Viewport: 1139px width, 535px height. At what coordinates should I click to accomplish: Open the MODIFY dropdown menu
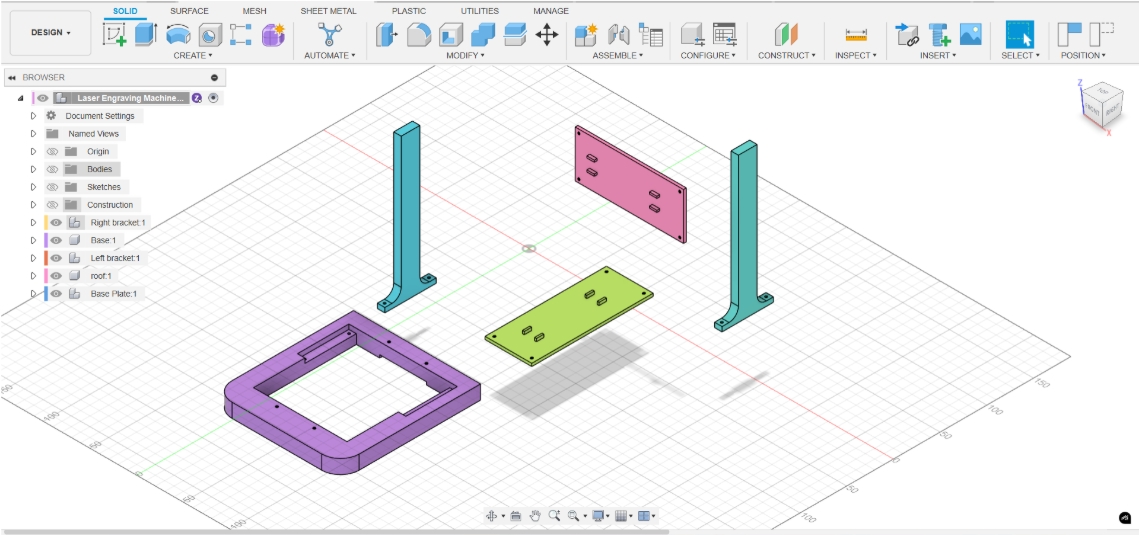click(465, 55)
